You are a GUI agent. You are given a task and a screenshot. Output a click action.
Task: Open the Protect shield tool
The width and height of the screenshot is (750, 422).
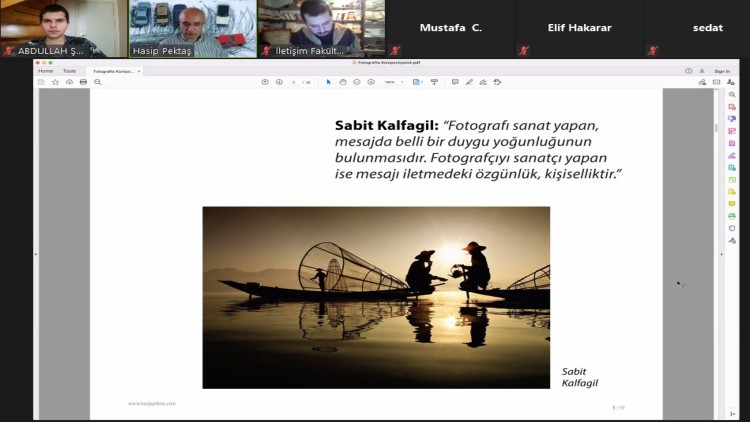pyautogui.click(x=732, y=228)
